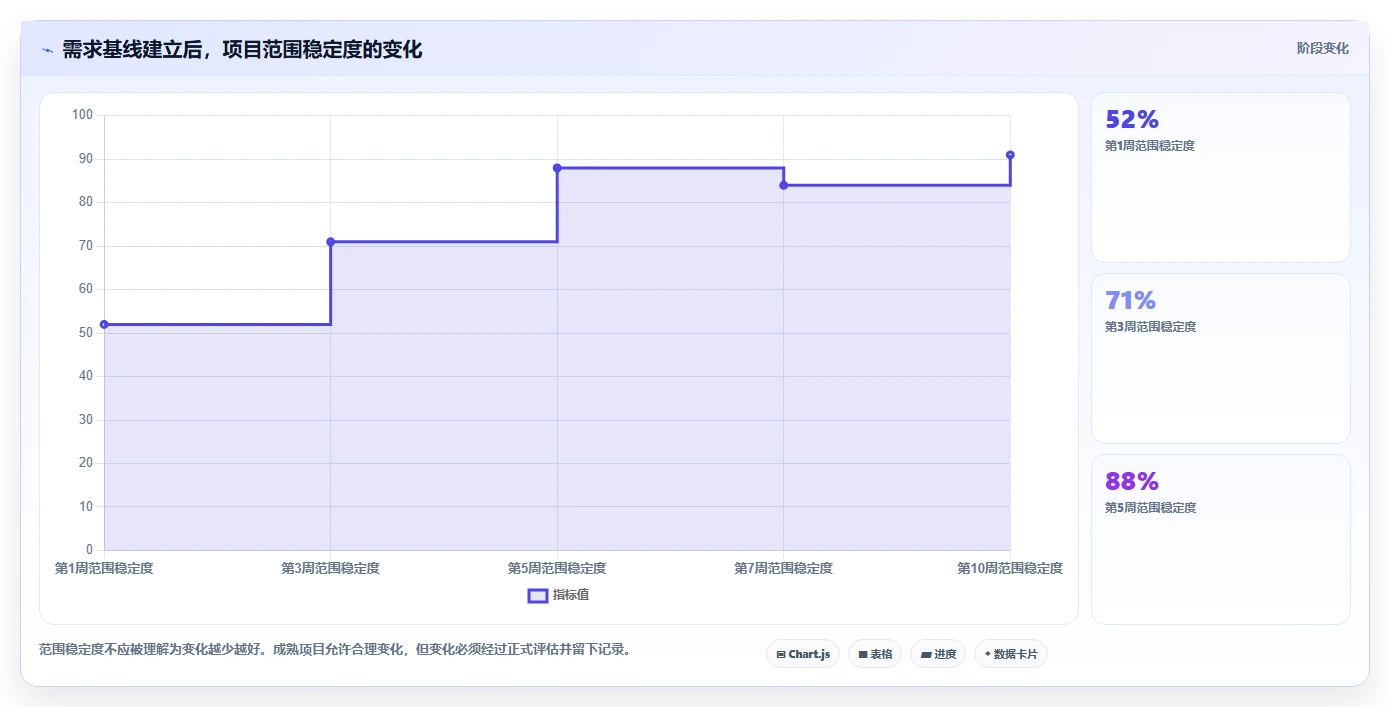Screen dimensions: 1390x707
Task: Click the data point at 第5周 value 88
Action: [557, 168]
